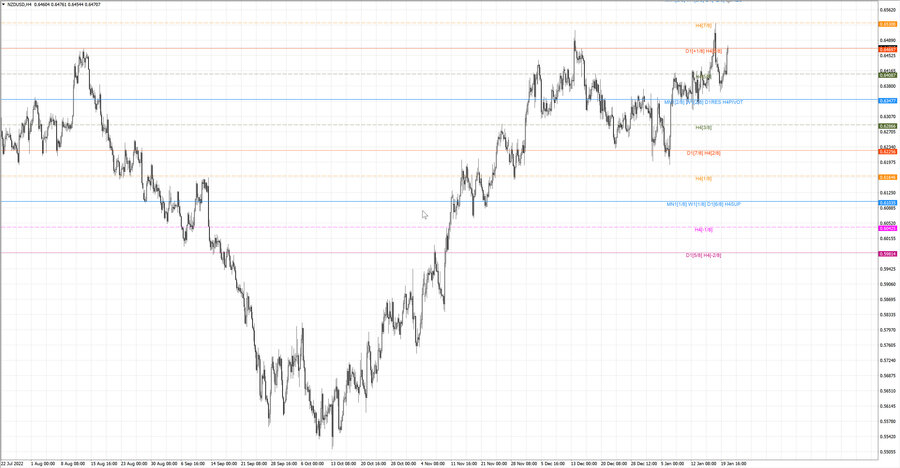Image resolution: width=900 pixels, height=468 pixels.
Task: Click the blue 0.61035 price tag
Action: (888, 203)
